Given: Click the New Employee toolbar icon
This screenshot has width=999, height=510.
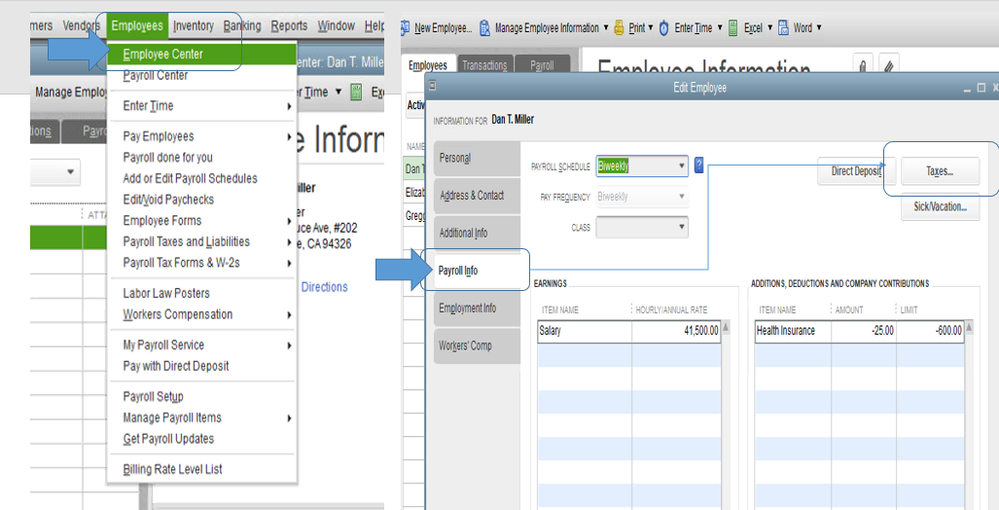Looking at the screenshot, I should [x=405, y=28].
